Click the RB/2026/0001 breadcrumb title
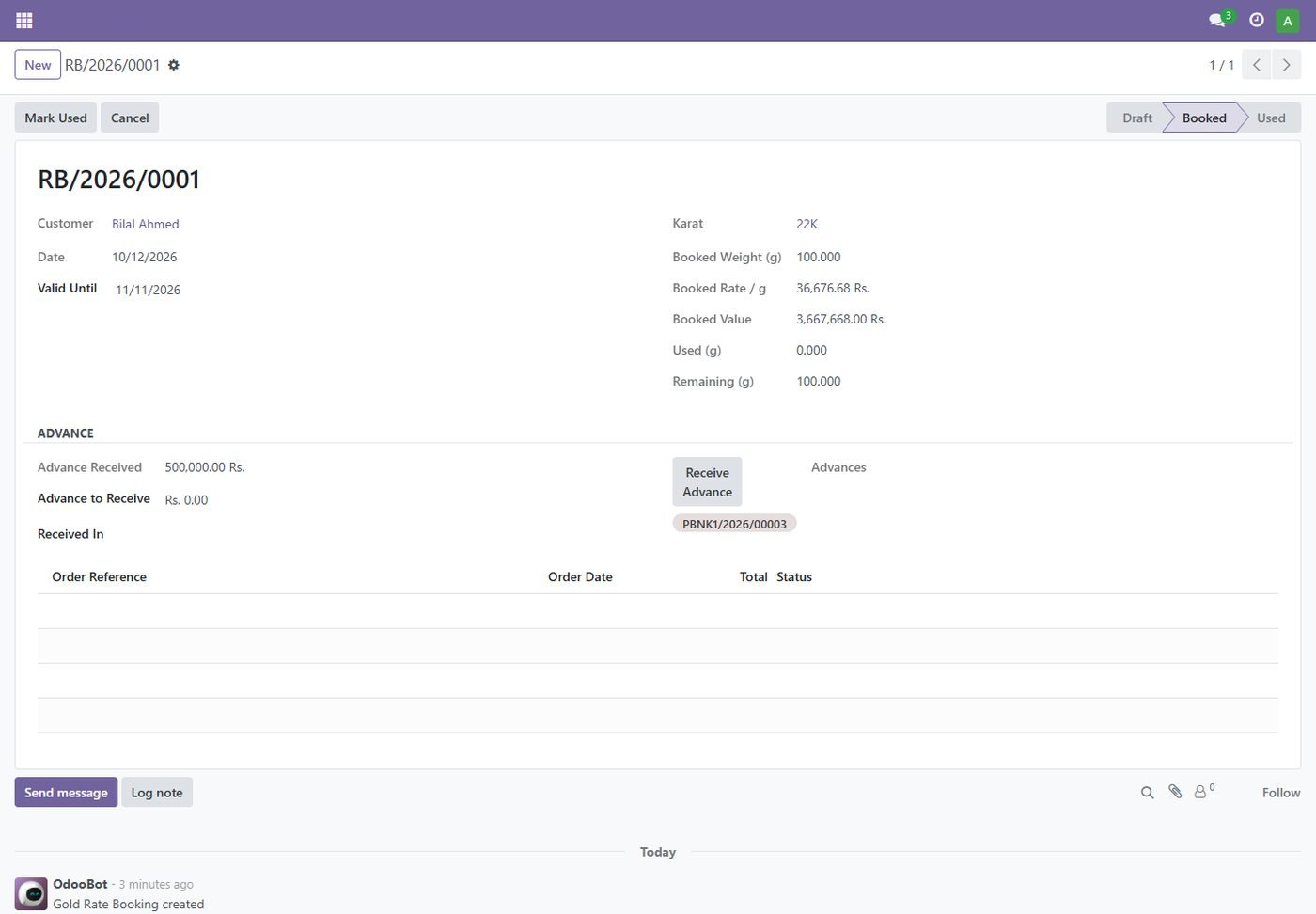 coord(113,65)
